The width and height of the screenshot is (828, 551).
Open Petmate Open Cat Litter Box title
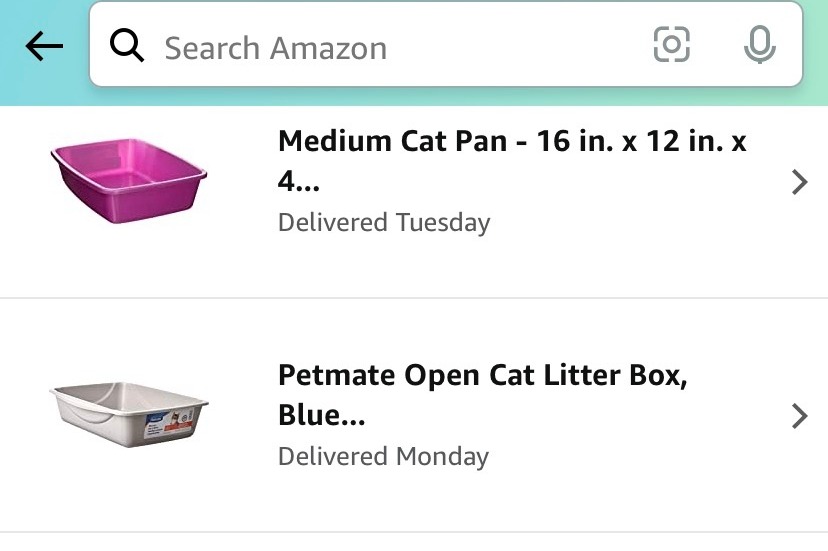(483, 376)
